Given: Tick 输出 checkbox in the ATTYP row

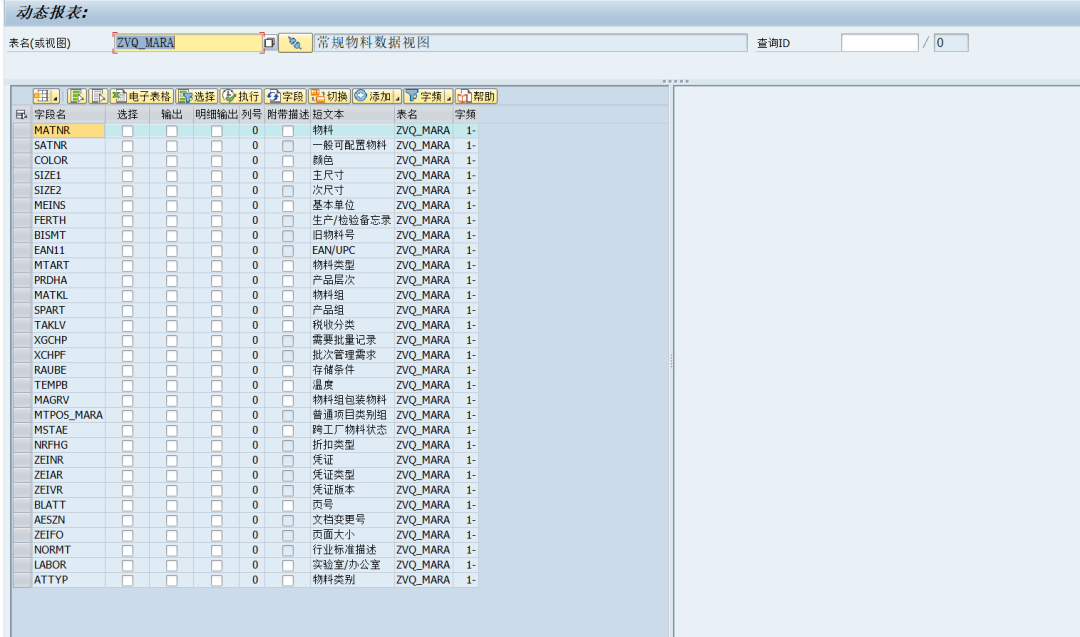Looking at the screenshot, I should tap(172, 581).
